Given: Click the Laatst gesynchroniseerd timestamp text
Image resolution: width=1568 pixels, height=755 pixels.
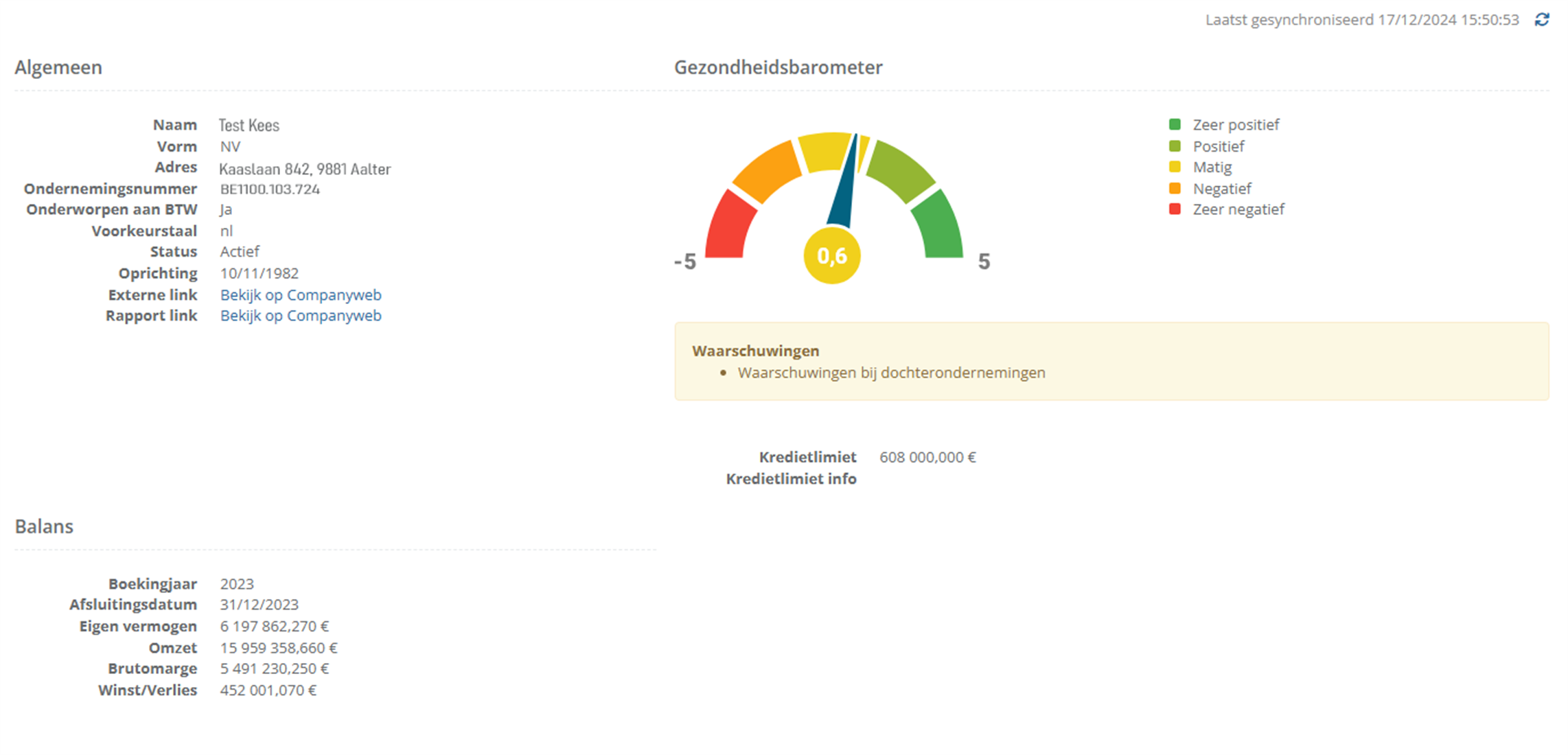Looking at the screenshot, I should 1361,20.
